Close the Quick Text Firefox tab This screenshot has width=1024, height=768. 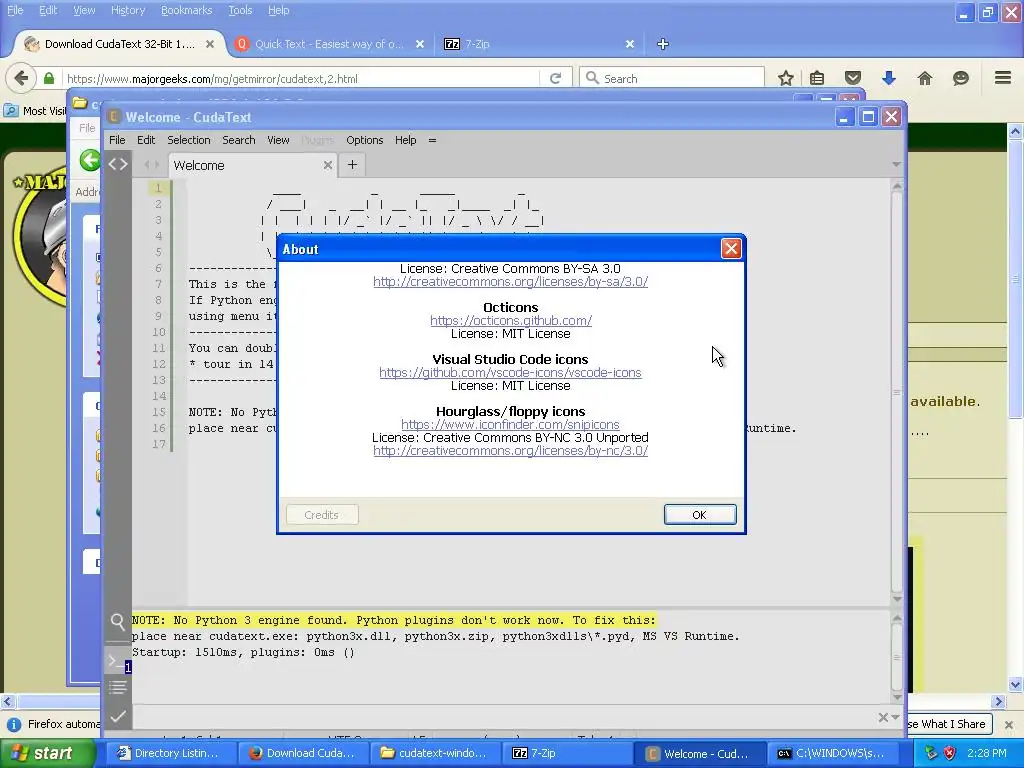click(420, 44)
